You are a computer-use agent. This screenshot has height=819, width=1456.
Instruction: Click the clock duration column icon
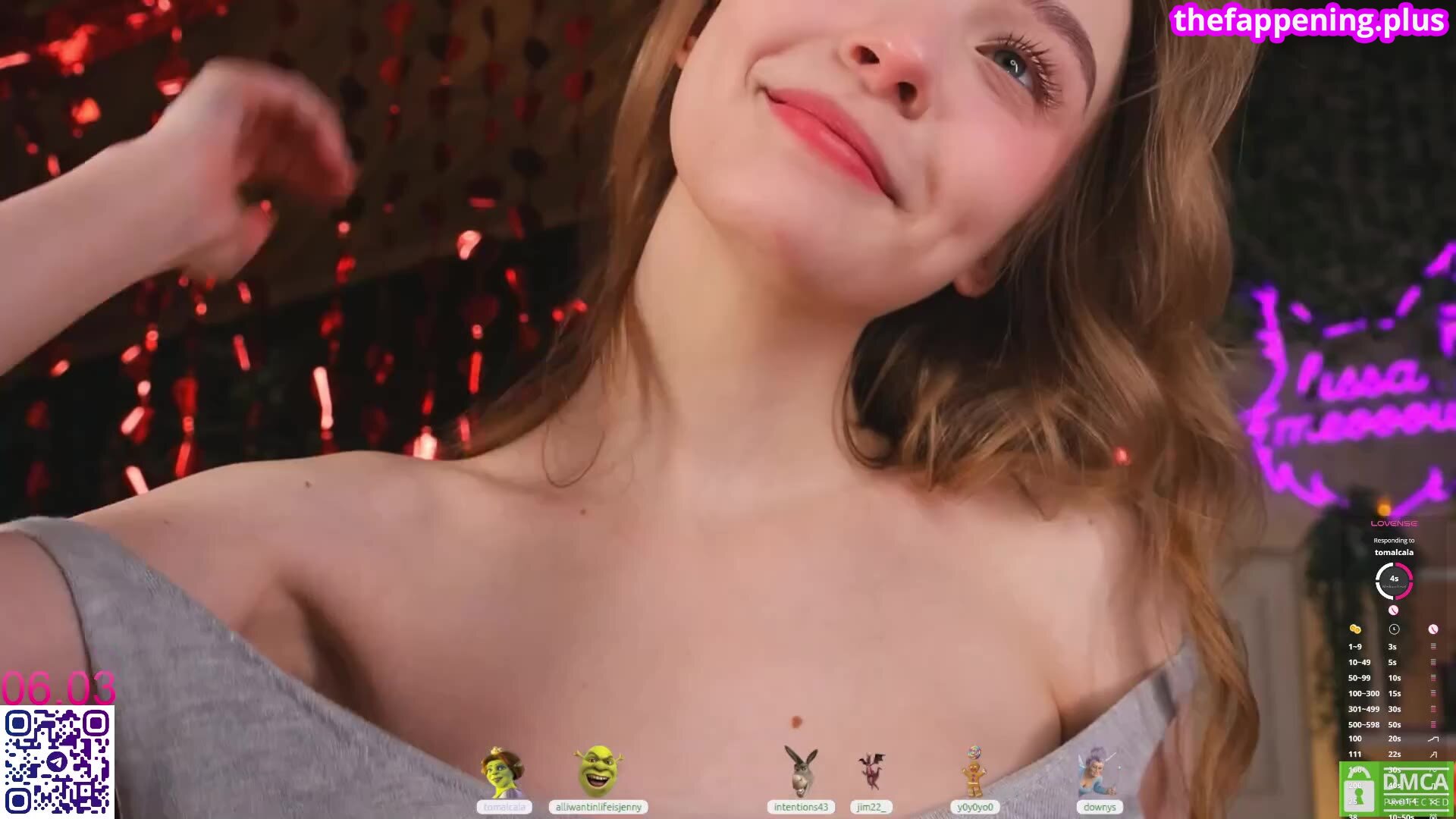[1394, 629]
